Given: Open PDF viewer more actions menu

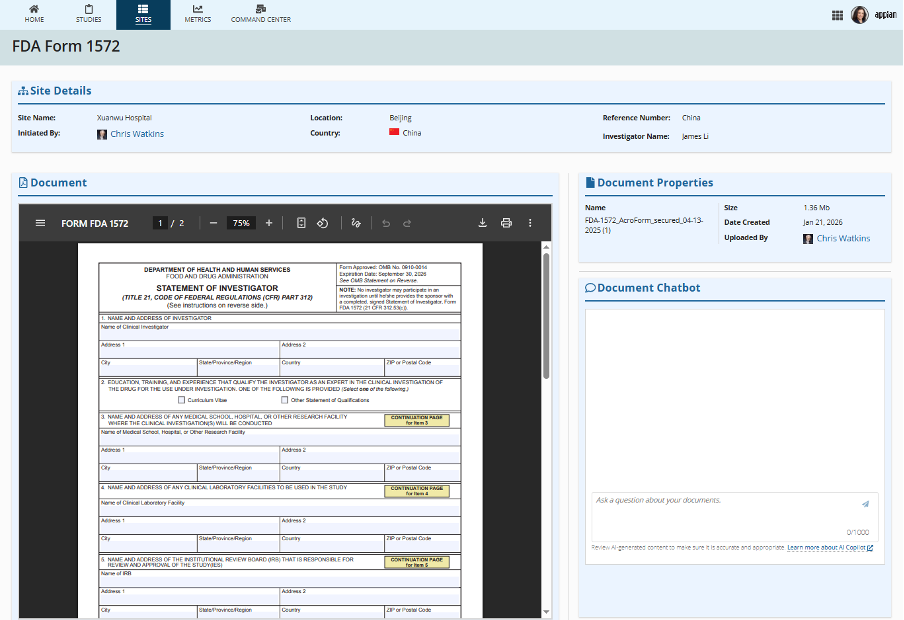Looking at the screenshot, I should point(530,223).
